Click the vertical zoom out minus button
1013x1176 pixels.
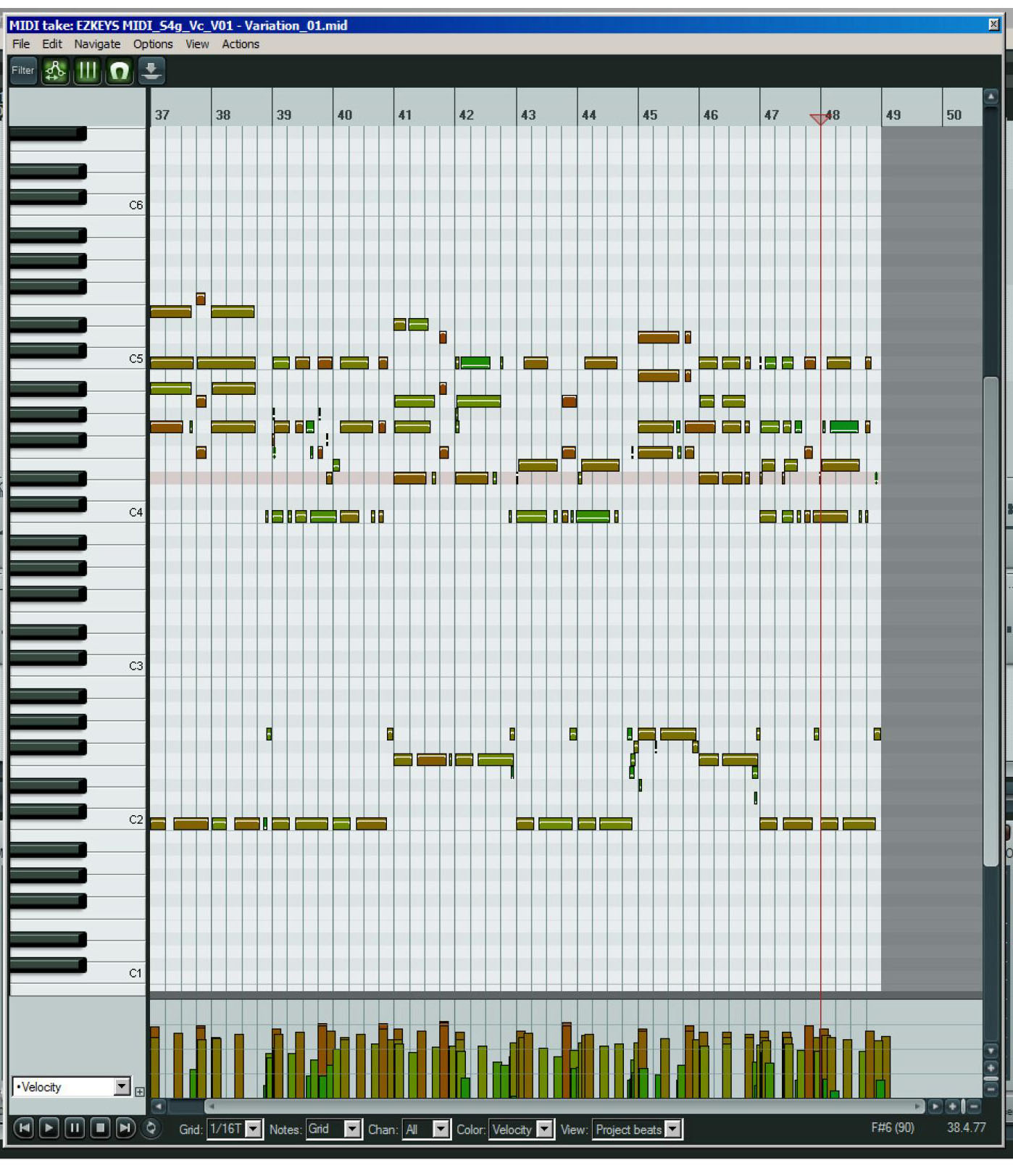pyautogui.click(x=991, y=1088)
